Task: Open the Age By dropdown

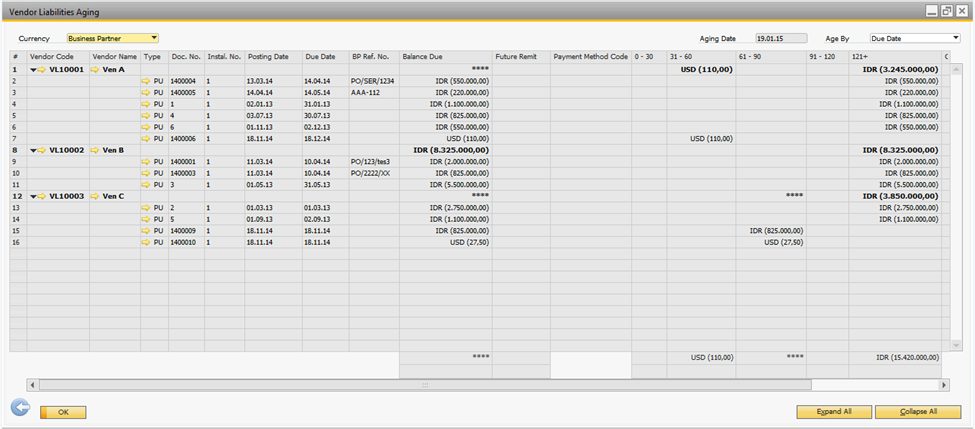Action: tap(915, 39)
